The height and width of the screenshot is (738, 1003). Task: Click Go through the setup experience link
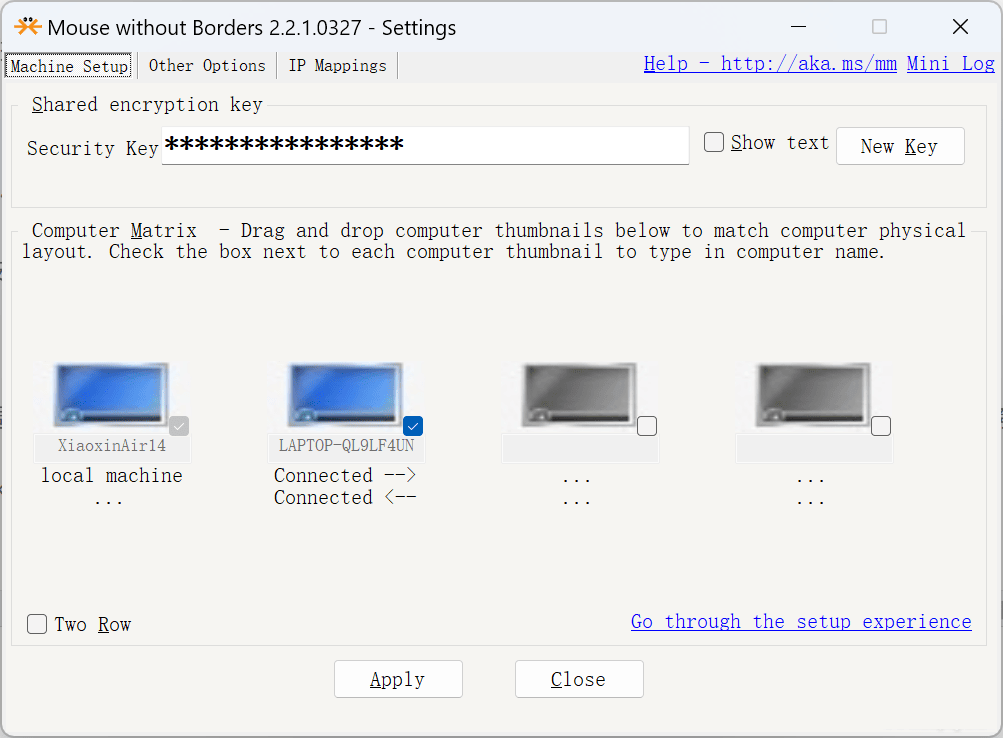click(800, 622)
